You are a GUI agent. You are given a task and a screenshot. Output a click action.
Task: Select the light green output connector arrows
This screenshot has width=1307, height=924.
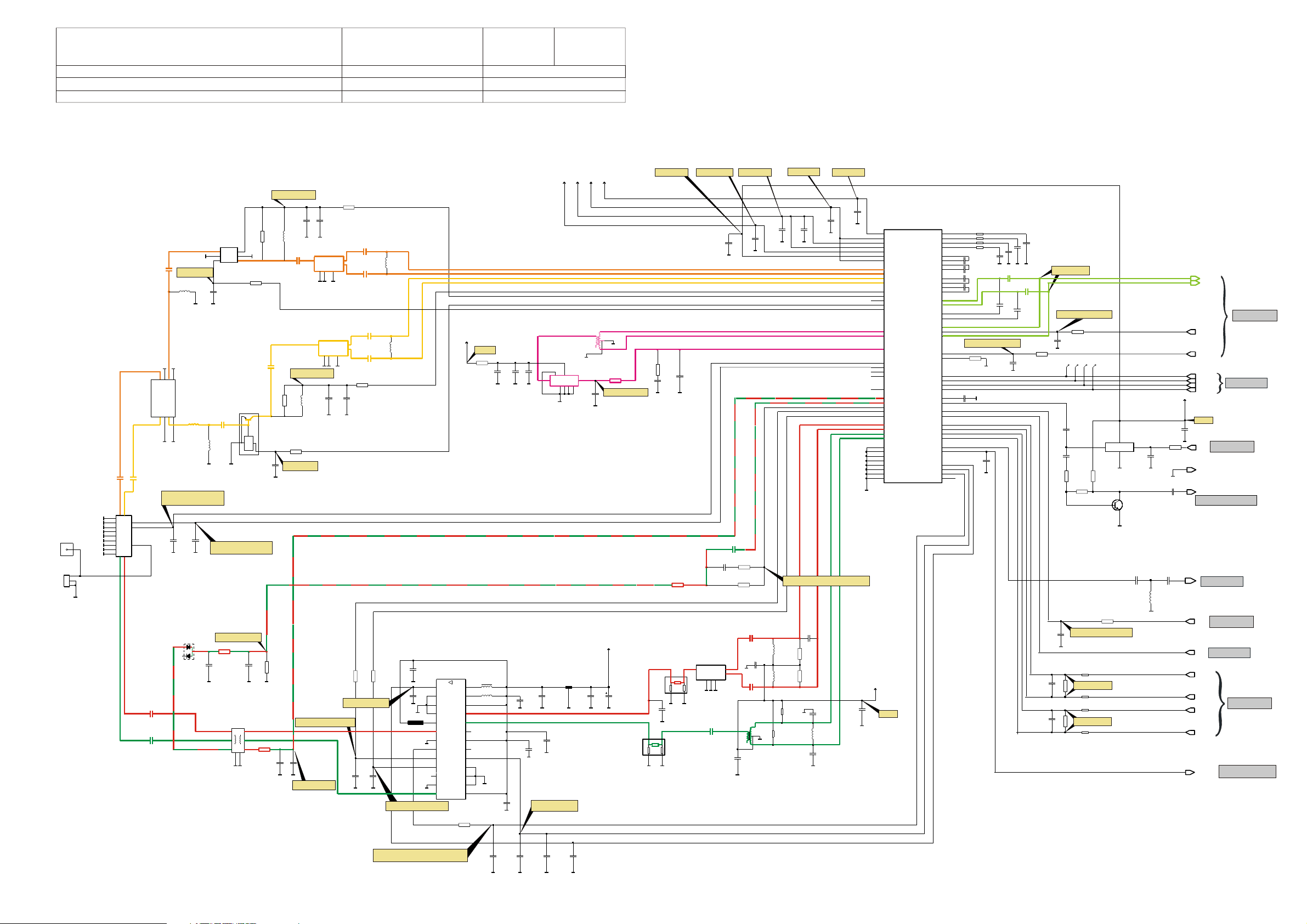pos(1195,280)
